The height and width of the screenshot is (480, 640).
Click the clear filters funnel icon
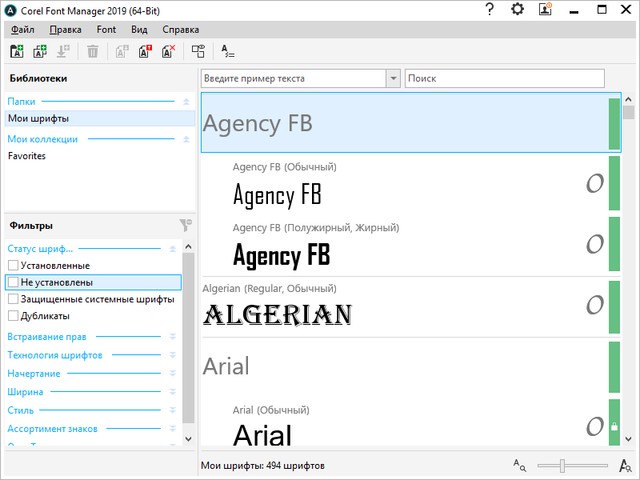[184, 226]
